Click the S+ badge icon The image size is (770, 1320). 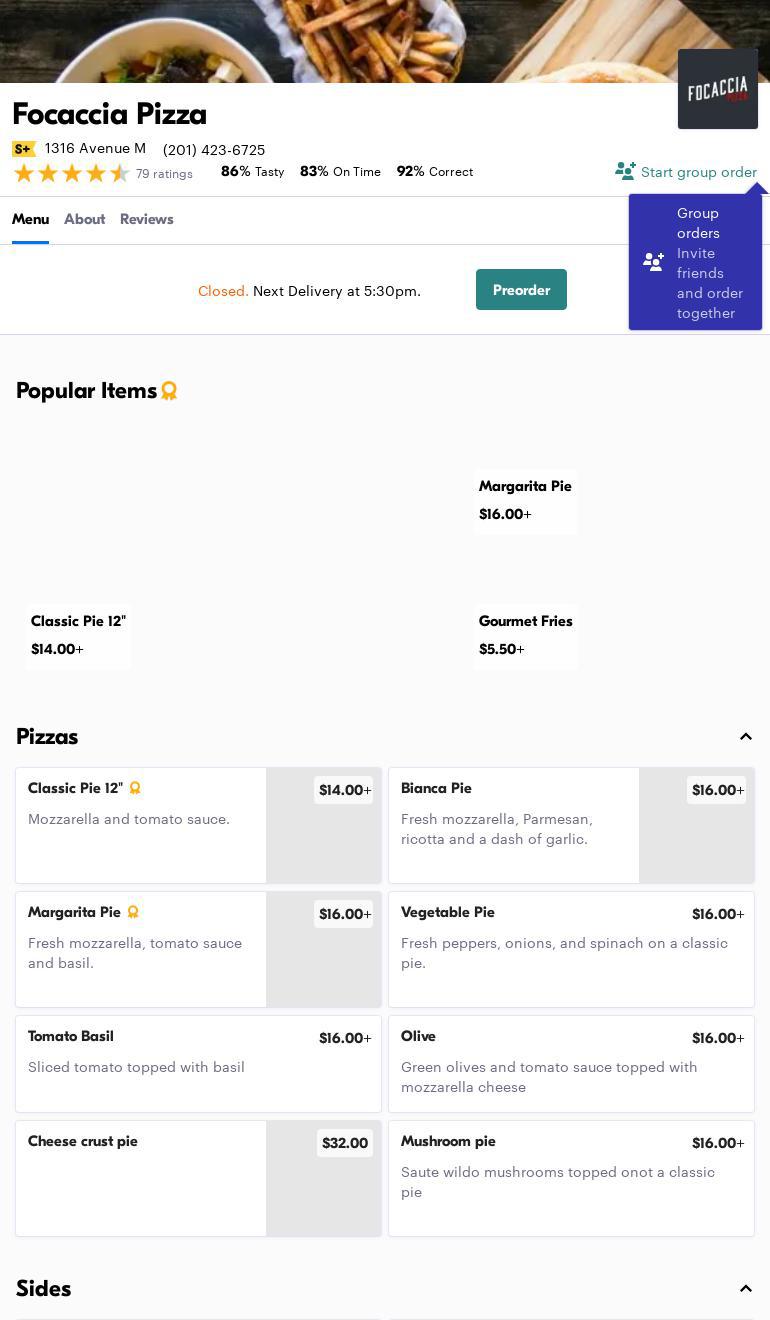click(23, 149)
